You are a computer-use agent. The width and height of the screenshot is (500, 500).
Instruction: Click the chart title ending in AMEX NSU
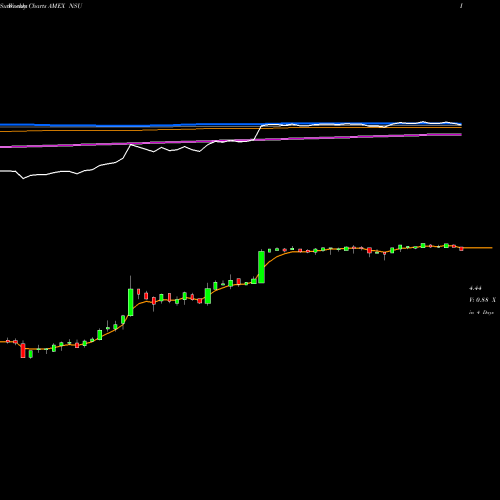41,6
